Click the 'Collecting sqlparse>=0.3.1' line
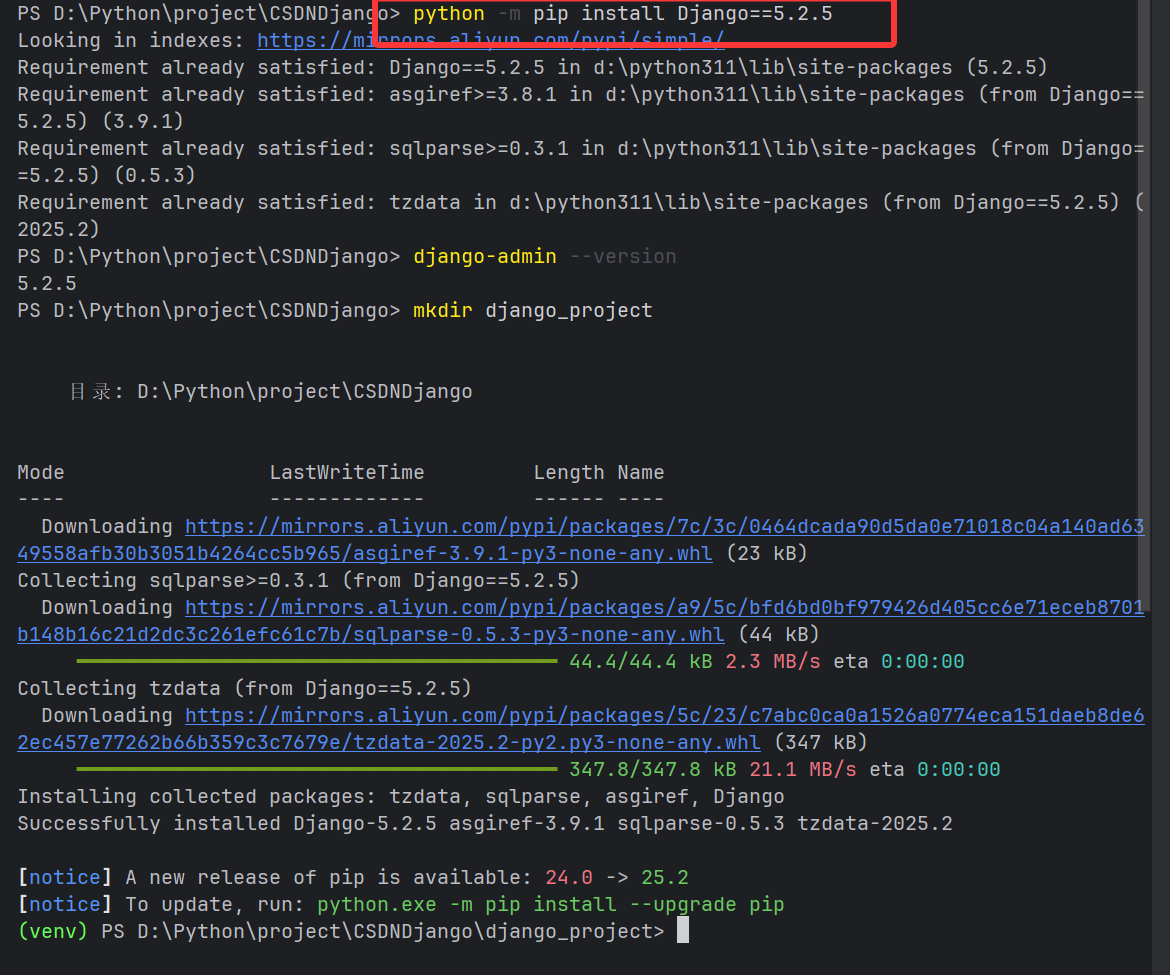 click(298, 580)
